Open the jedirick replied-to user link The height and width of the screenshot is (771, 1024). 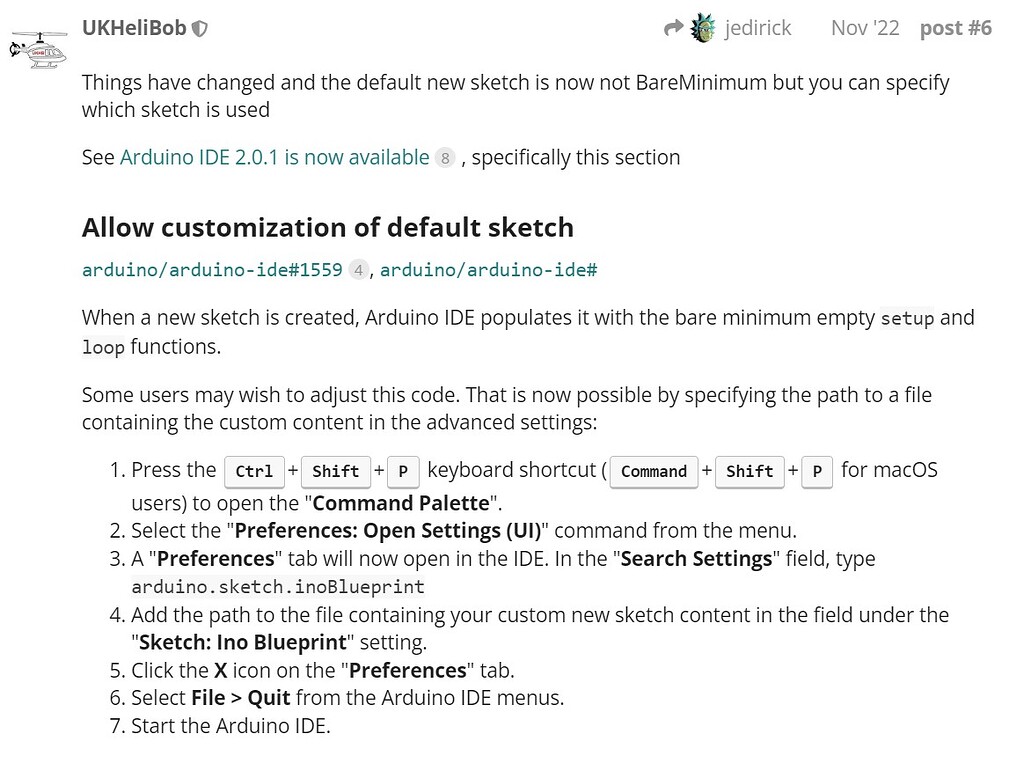click(x=758, y=28)
